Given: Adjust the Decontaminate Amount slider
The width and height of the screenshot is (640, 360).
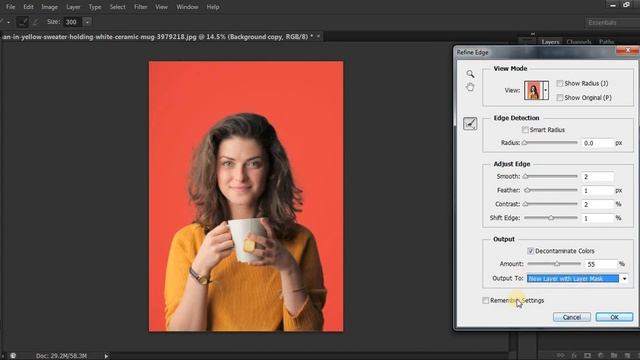Looking at the screenshot, I should click(x=557, y=264).
